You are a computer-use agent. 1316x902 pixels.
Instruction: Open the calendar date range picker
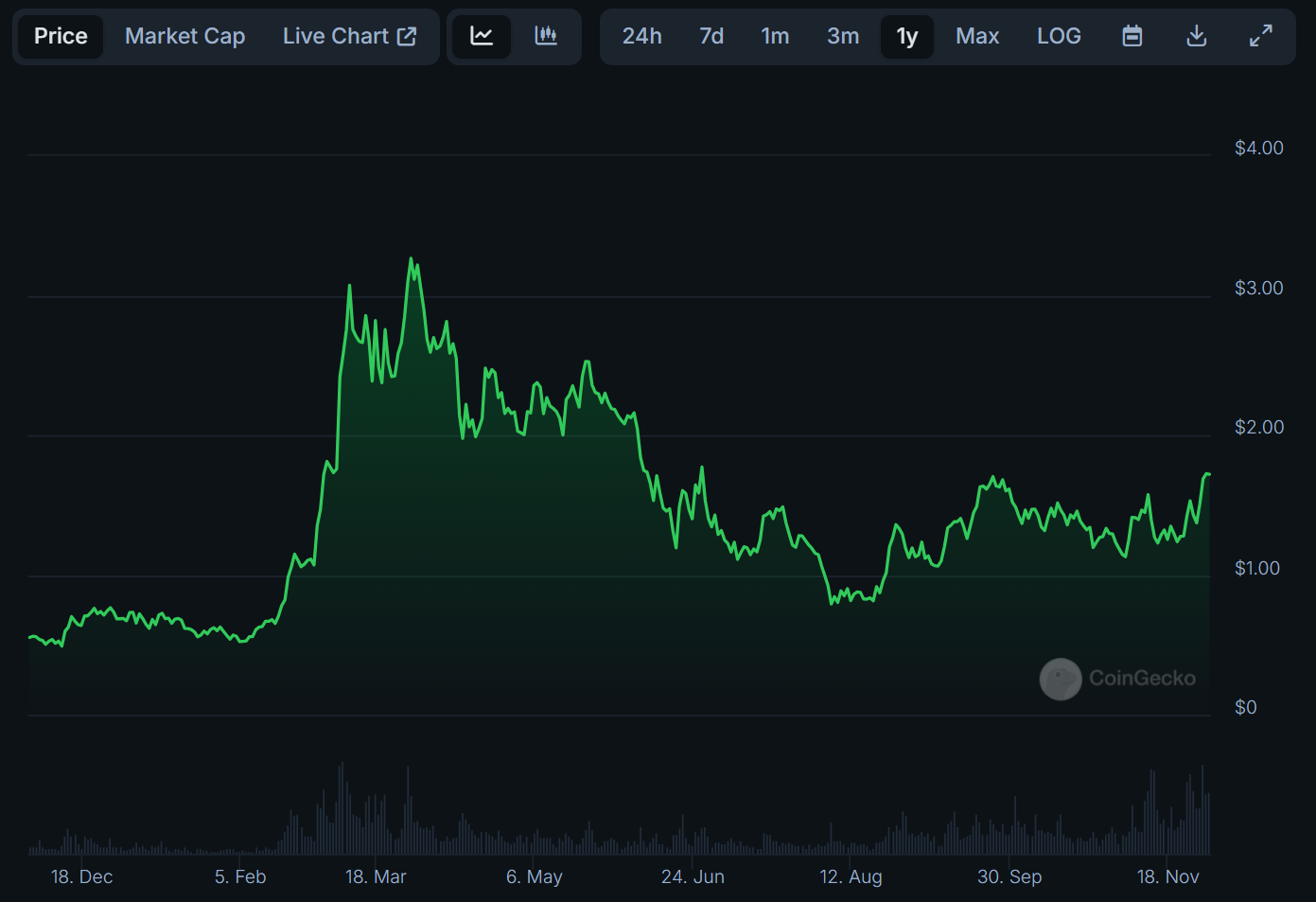pos(1132,36)
